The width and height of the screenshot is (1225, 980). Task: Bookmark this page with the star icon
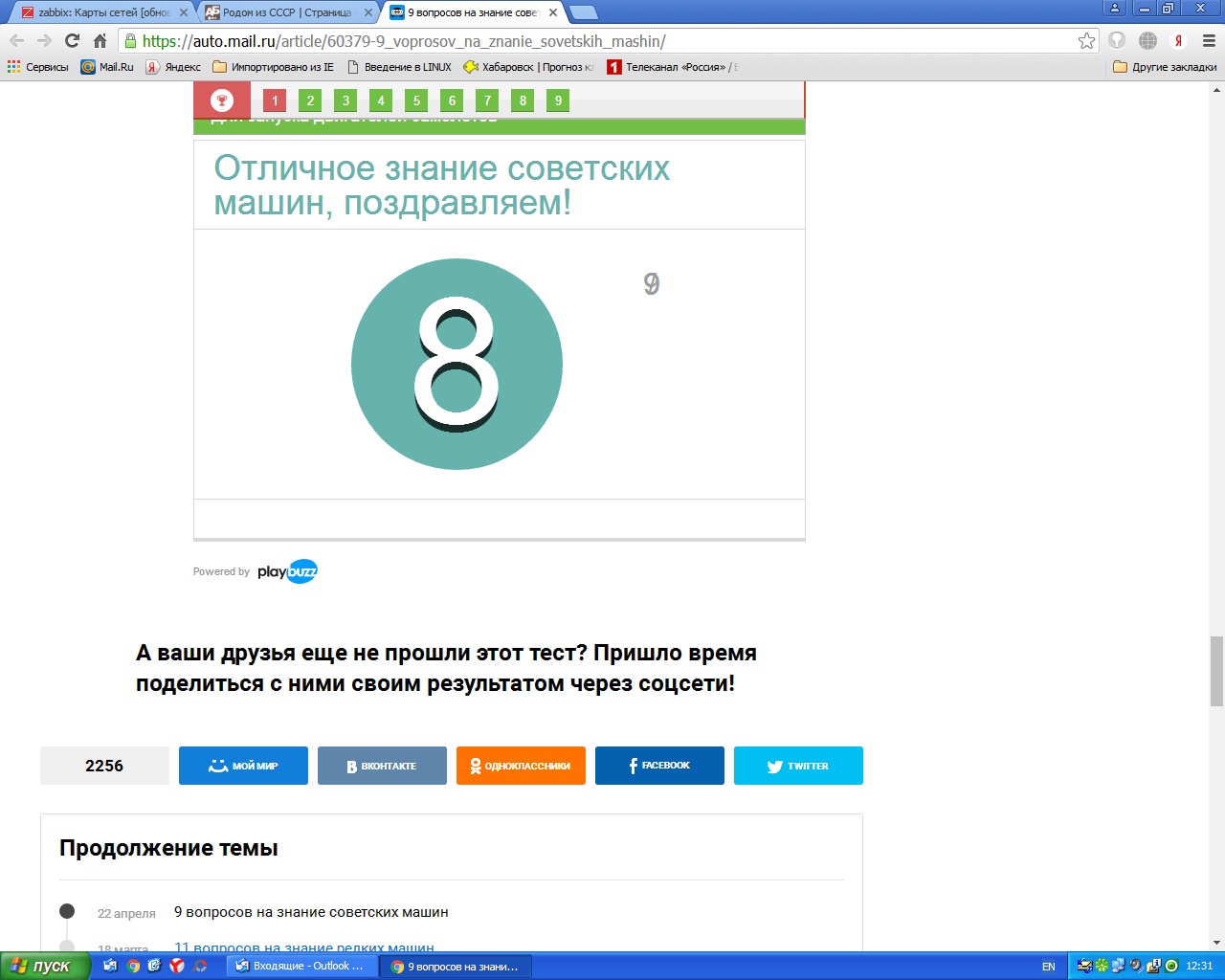pyautogui.click(x=1086, y=41)
